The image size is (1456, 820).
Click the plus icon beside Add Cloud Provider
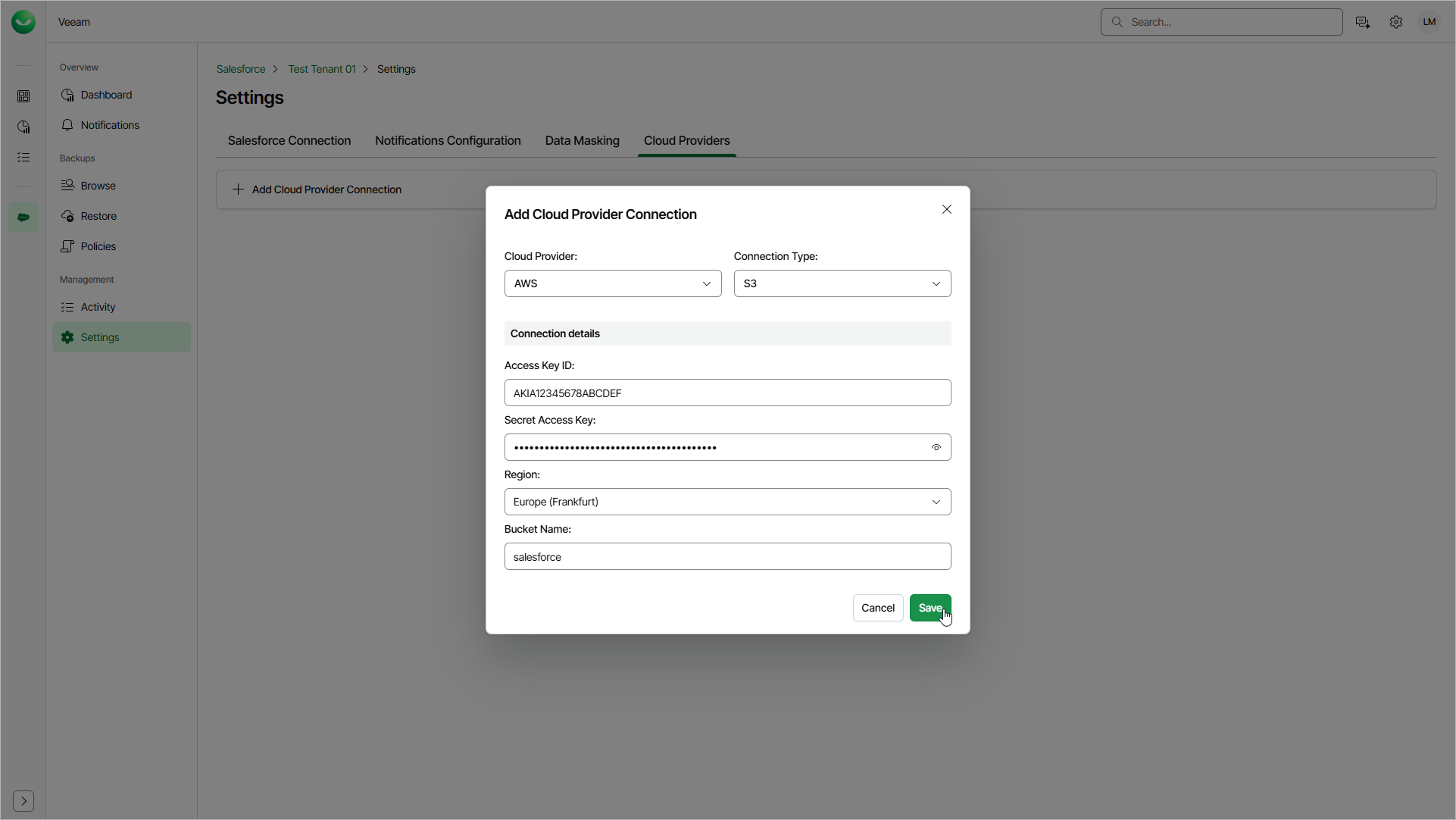pyautogui.click(x=238, y=189)
